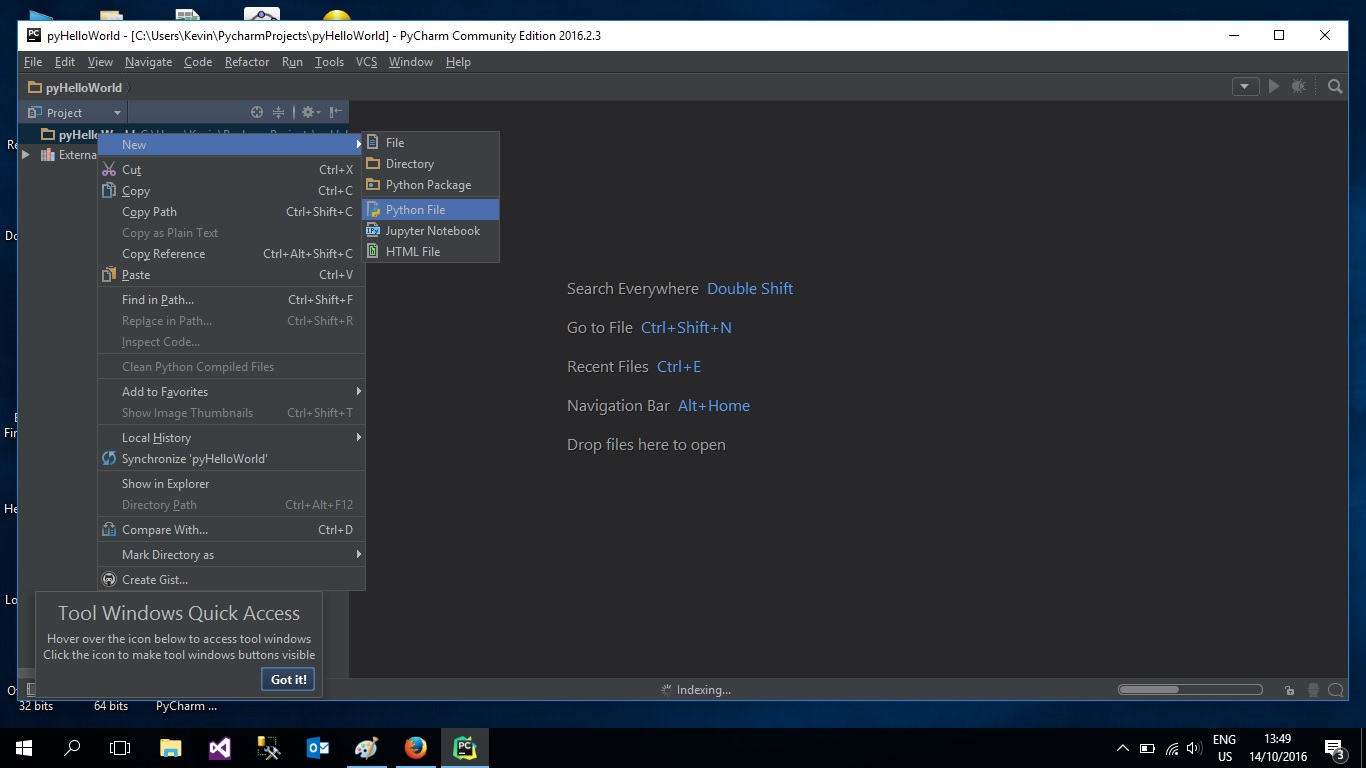The image size is (1366, 768).
Task: Open the Refactor menu
Action: [246, 61]
